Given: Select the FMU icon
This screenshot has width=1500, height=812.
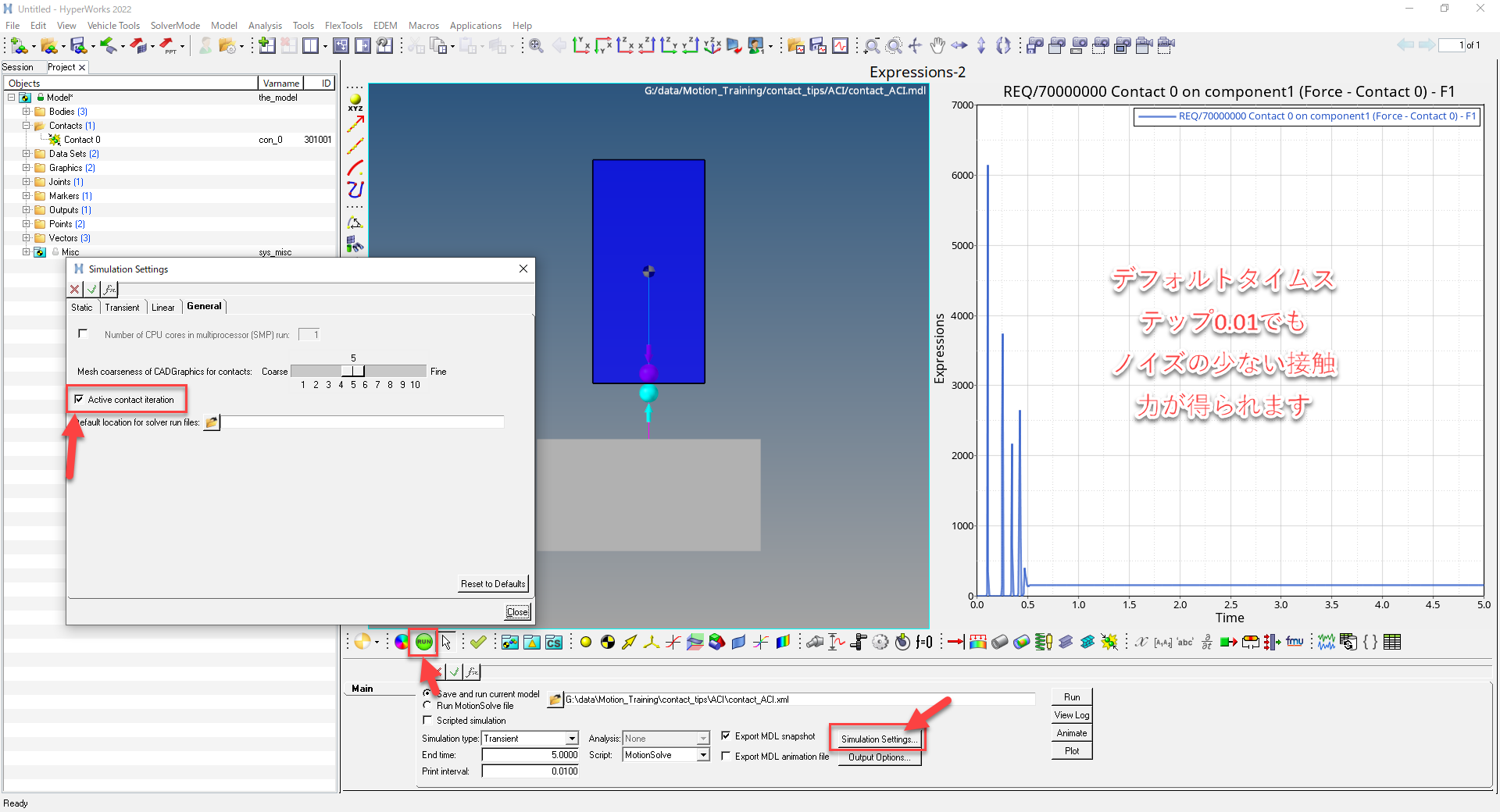Looking at the screenshot, I should 1295,642.
